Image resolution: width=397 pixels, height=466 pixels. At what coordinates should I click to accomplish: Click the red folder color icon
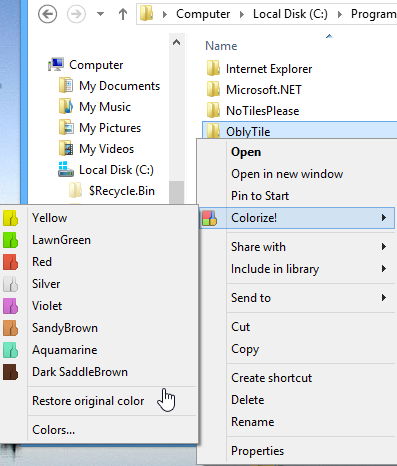pyautogui.click(x=10, y=262)
